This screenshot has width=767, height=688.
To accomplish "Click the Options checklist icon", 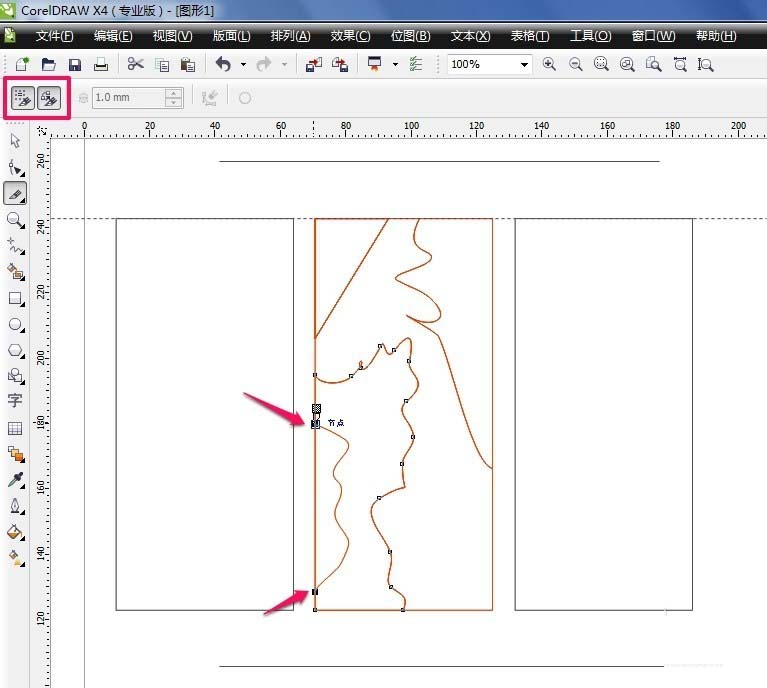I will pos(416,64).
